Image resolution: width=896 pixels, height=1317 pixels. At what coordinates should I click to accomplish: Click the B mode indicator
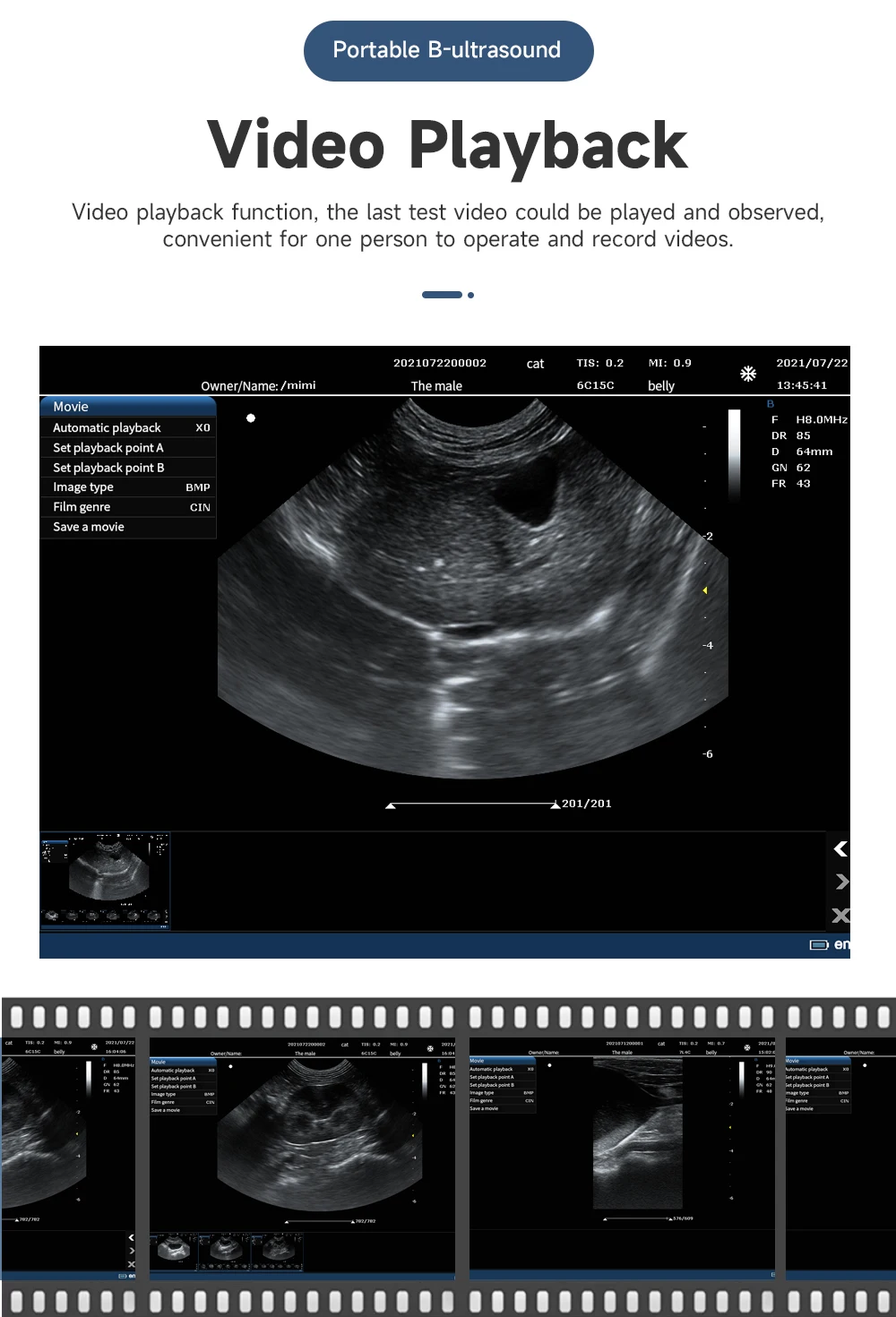pyautogui.click(x=771, y=404)
